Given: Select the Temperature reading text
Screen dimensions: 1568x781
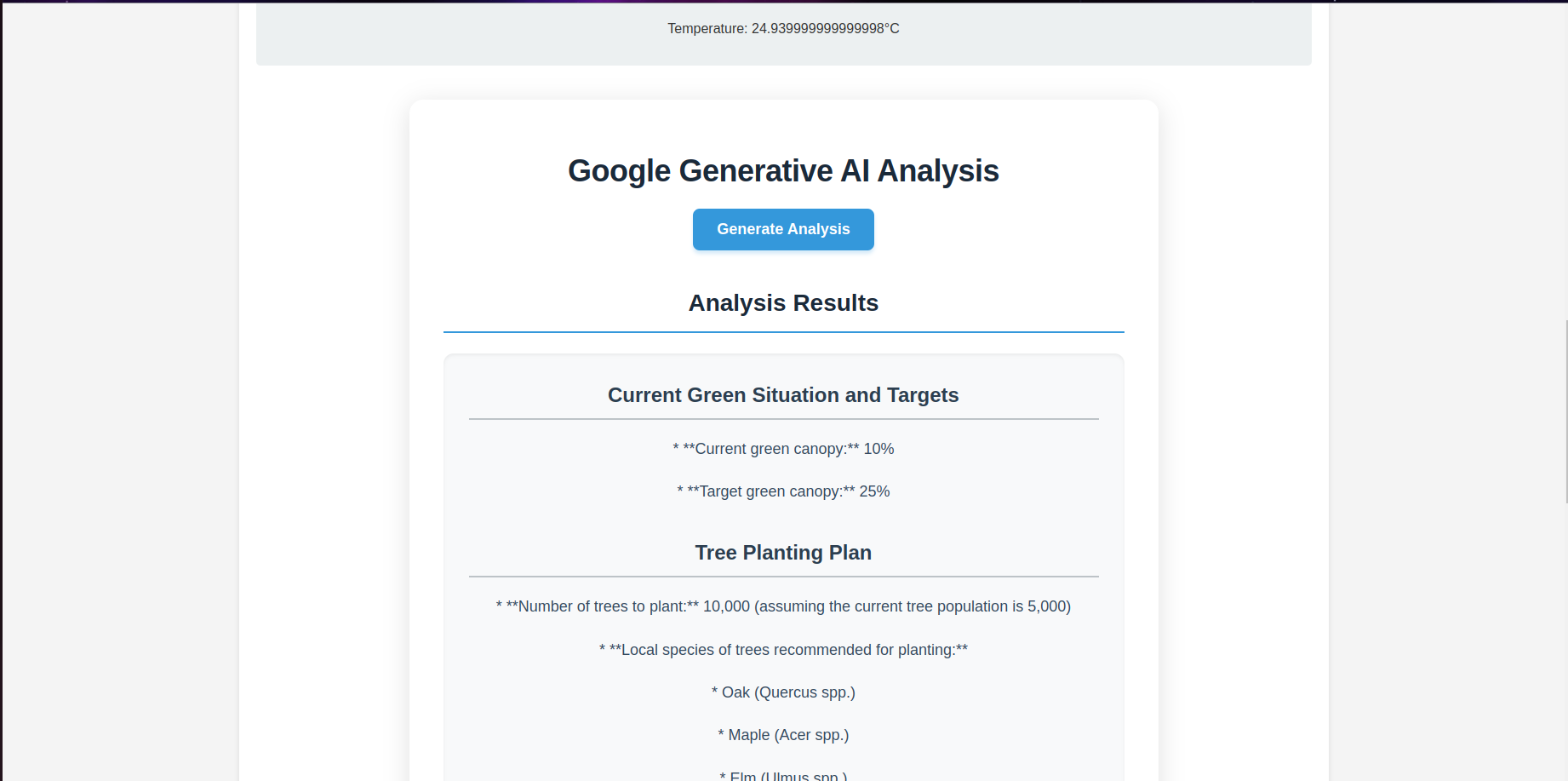Looking at the screenshot, I should click(x=783, y=29).
